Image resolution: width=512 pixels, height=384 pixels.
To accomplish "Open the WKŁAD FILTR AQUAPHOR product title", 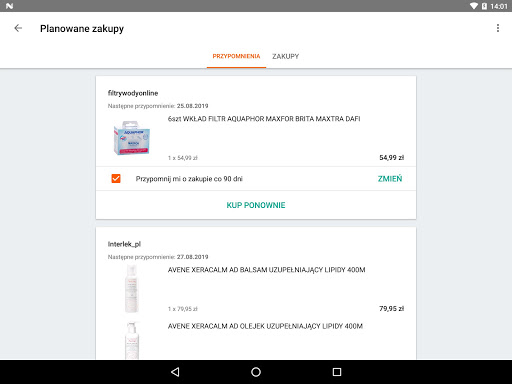I will coord(264,119).
